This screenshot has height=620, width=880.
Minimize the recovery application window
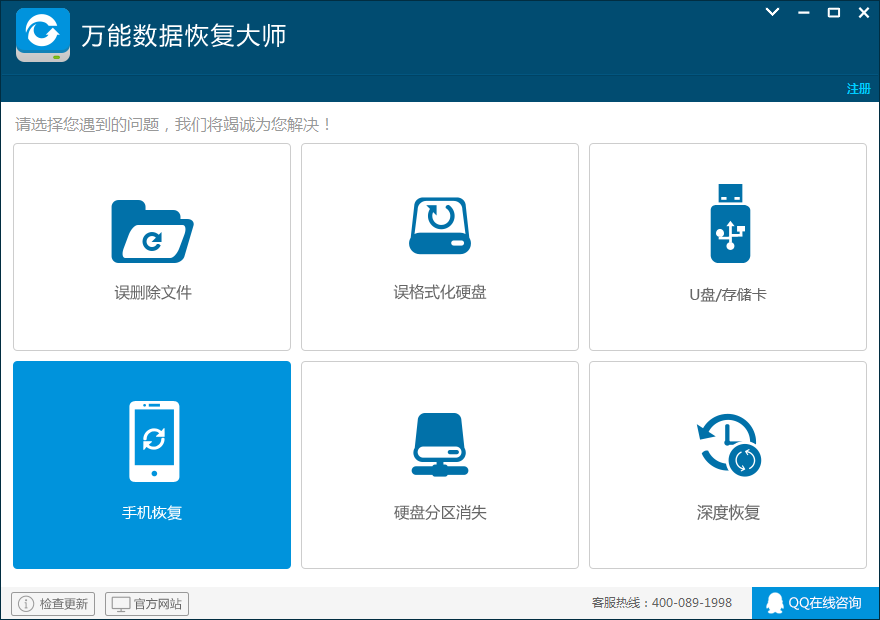tap(804, 12)
